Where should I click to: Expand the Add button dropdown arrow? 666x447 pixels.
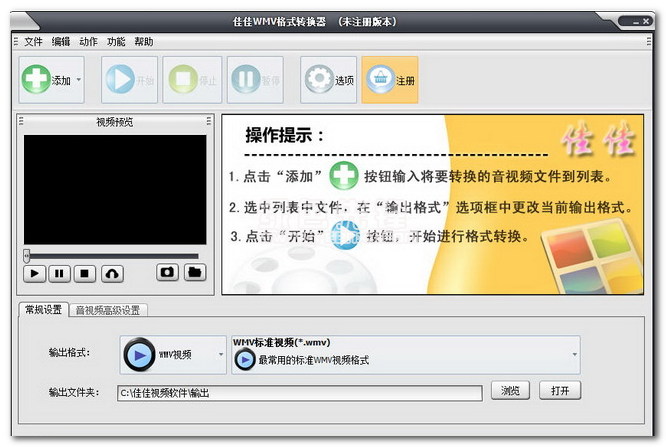pyautogui.click(x=79, y=79)
